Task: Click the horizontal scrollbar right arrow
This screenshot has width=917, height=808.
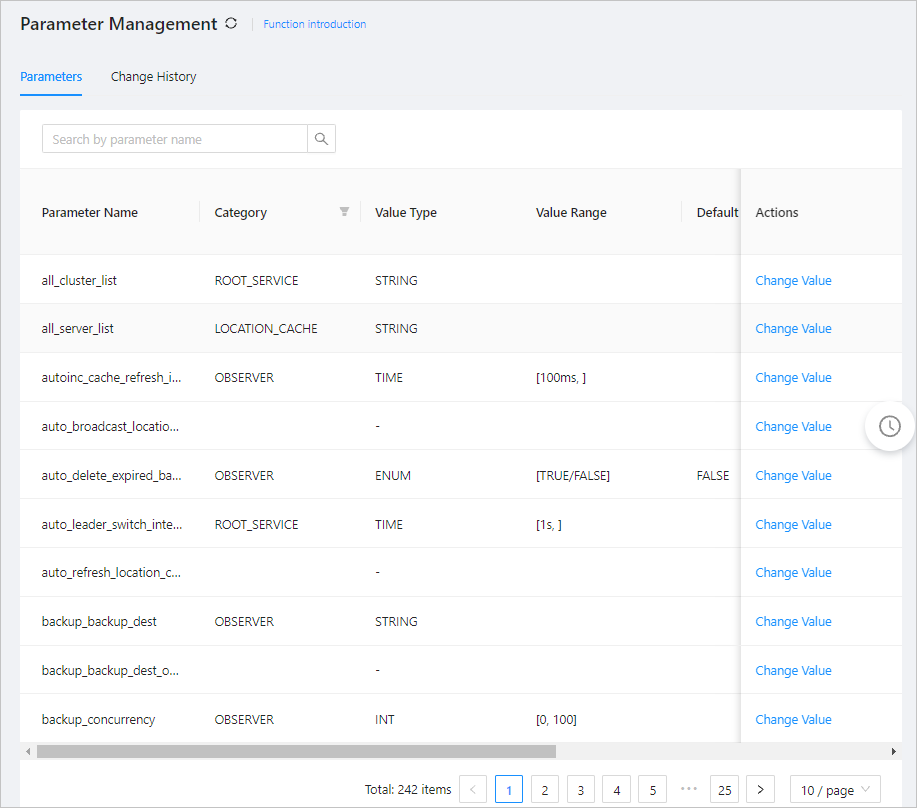Action: [893, 751]
